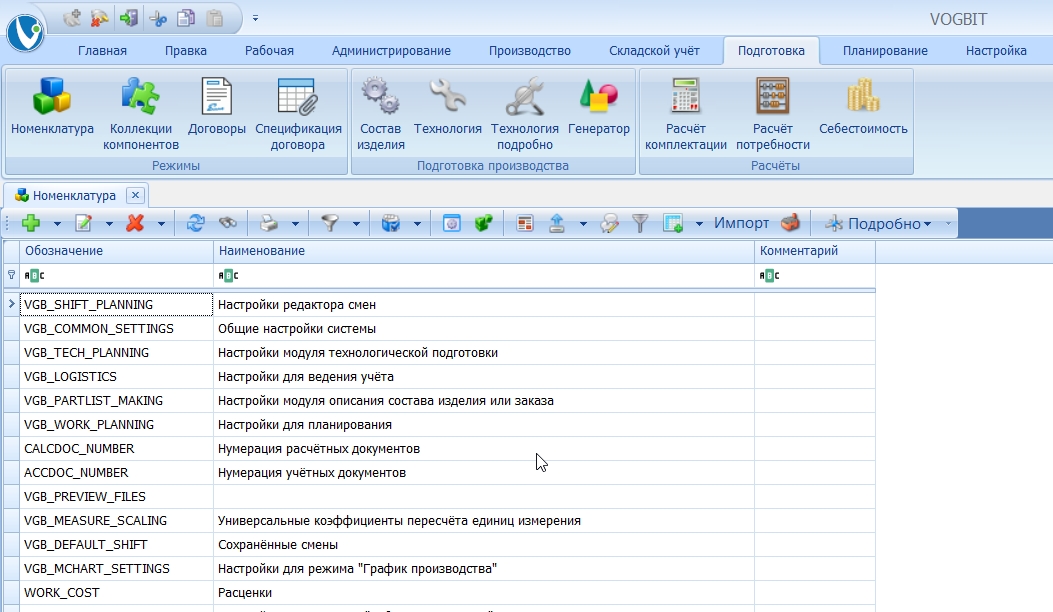The height and width of the screenshot is (612, 1053).
Task: Select the WORK_COST designation cell
Action: pos(116,593)
